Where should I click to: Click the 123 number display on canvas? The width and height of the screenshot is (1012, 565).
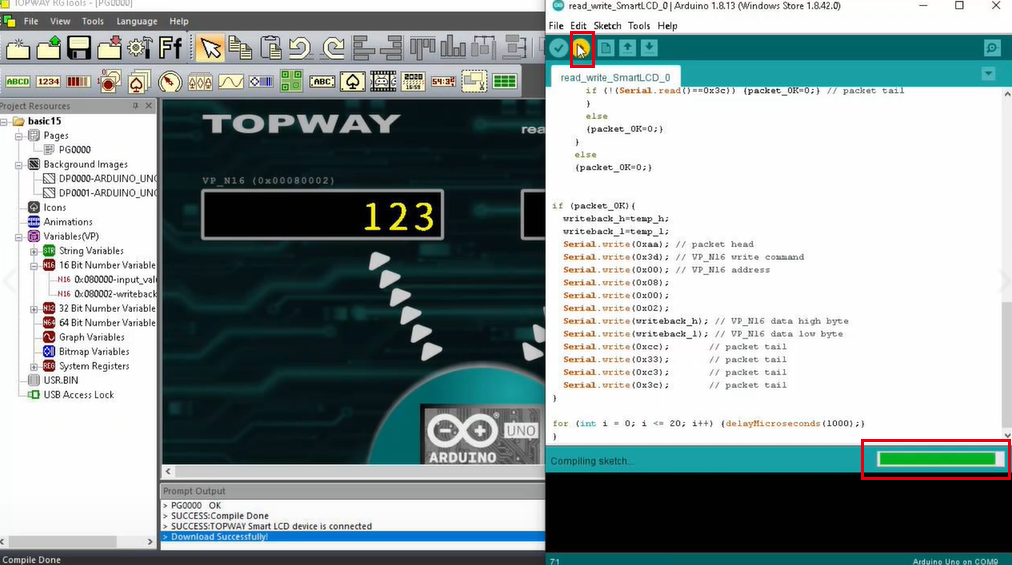point(322,215)
